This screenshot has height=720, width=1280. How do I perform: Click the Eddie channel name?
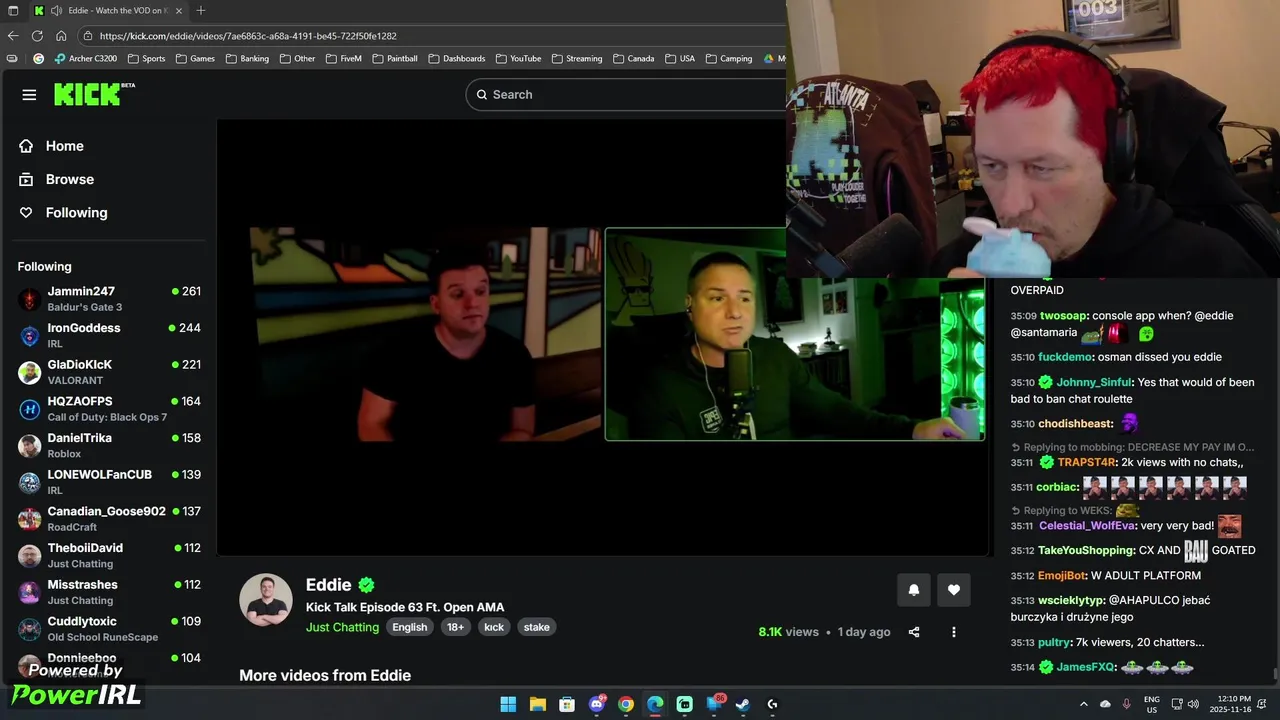(x=329, y=585)
